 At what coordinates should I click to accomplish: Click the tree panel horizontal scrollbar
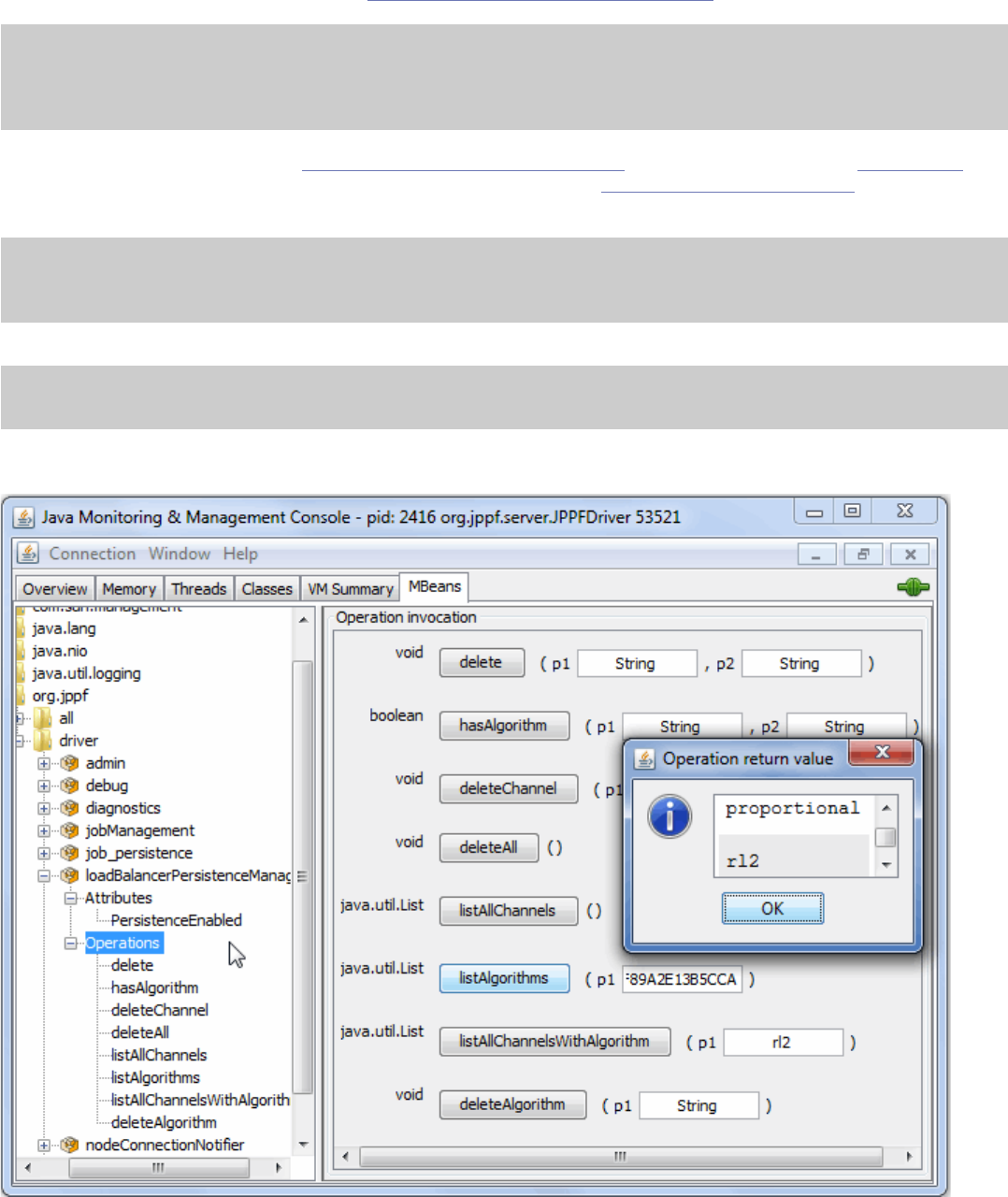click(159, 1167)
